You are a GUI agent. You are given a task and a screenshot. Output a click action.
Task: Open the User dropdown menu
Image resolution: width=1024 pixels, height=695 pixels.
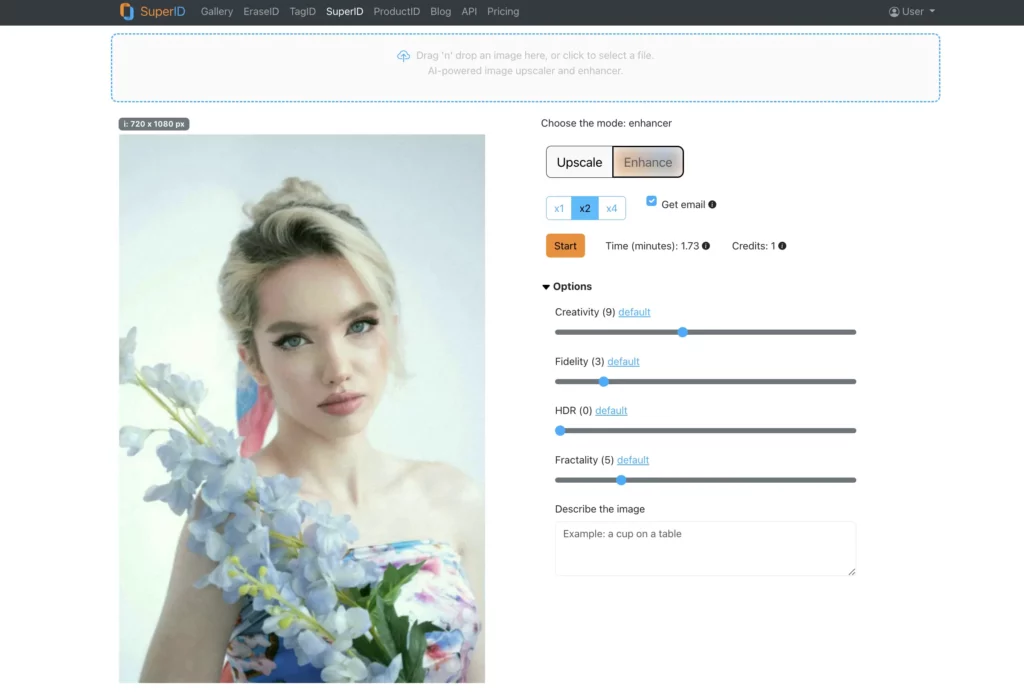point(911,11)
